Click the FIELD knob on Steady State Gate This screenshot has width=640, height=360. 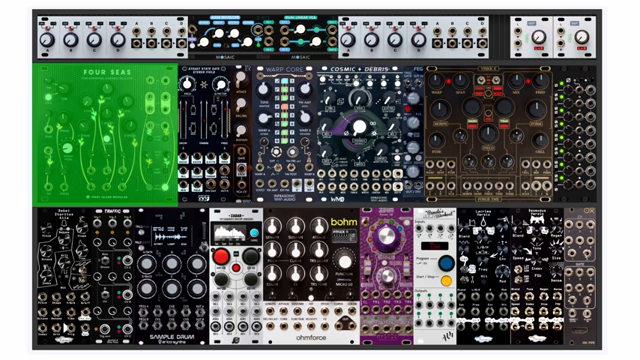187,84
